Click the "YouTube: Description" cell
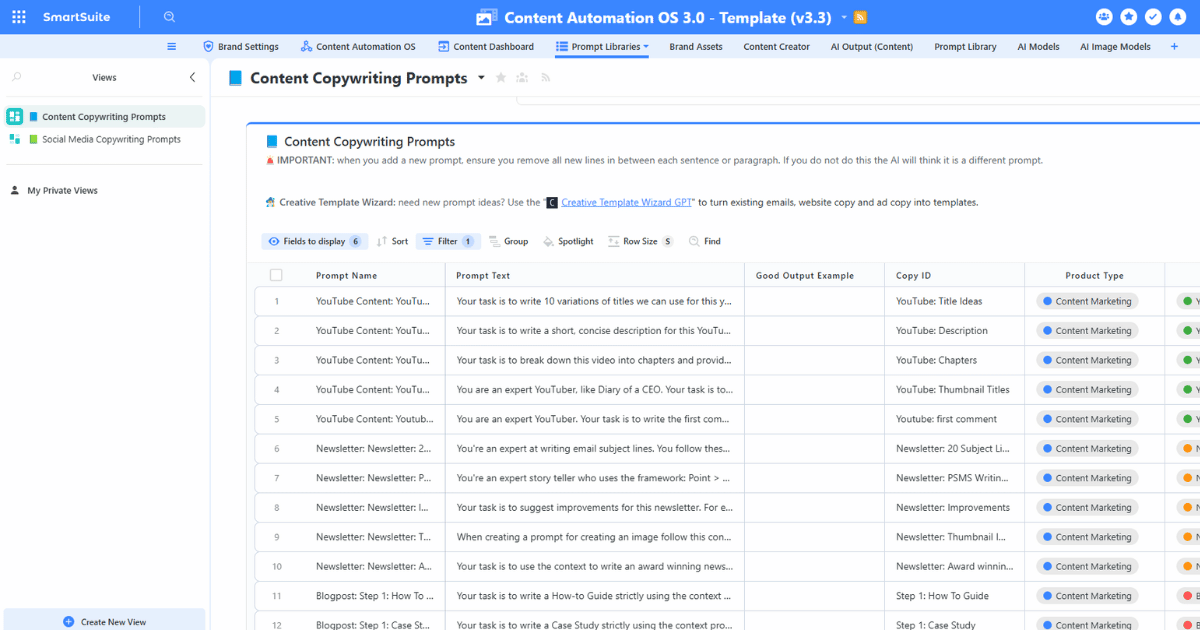This screenshot has width=1200, height=630. pyautogui.click(x=954, y=330)
